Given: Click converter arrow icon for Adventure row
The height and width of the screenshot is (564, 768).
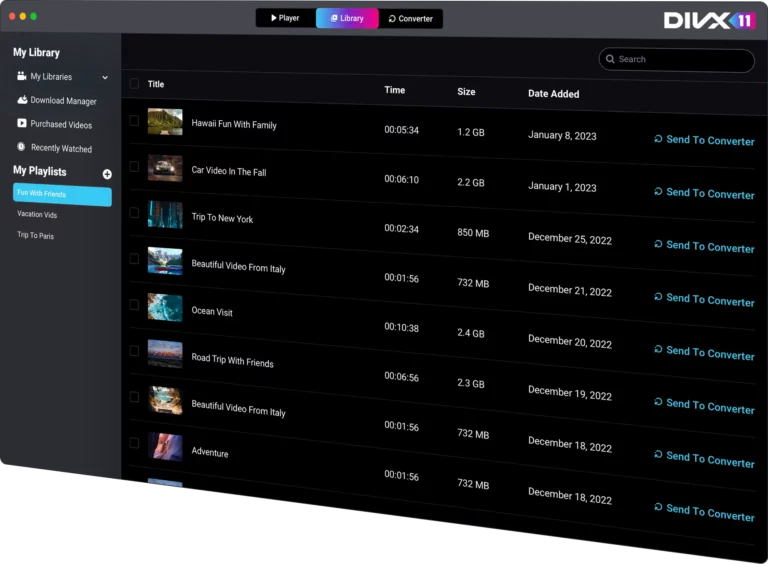Looking at the screenshot, I should click(658, 507).
